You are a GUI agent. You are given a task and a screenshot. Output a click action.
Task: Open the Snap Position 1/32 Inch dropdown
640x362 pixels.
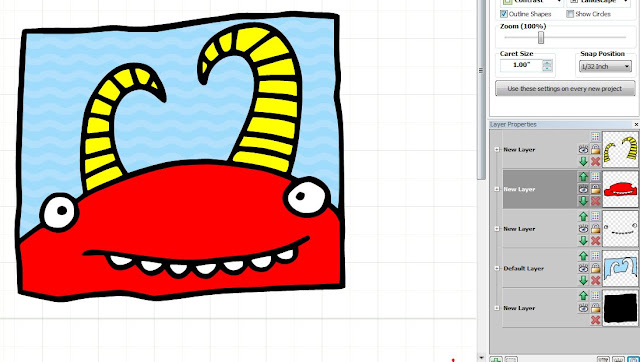tap(605, 67)
